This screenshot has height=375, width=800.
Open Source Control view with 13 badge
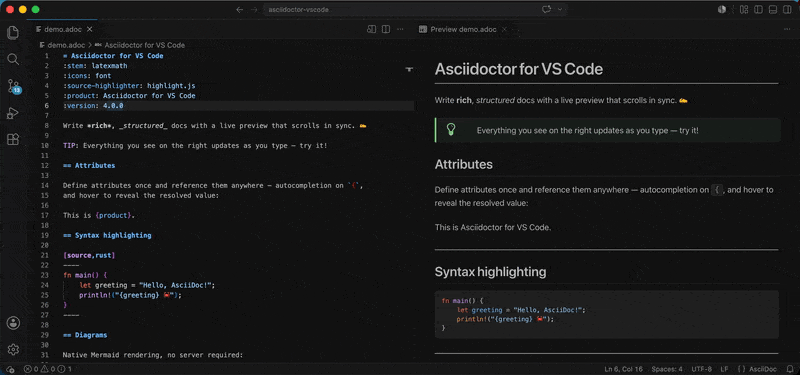[13, 86]
